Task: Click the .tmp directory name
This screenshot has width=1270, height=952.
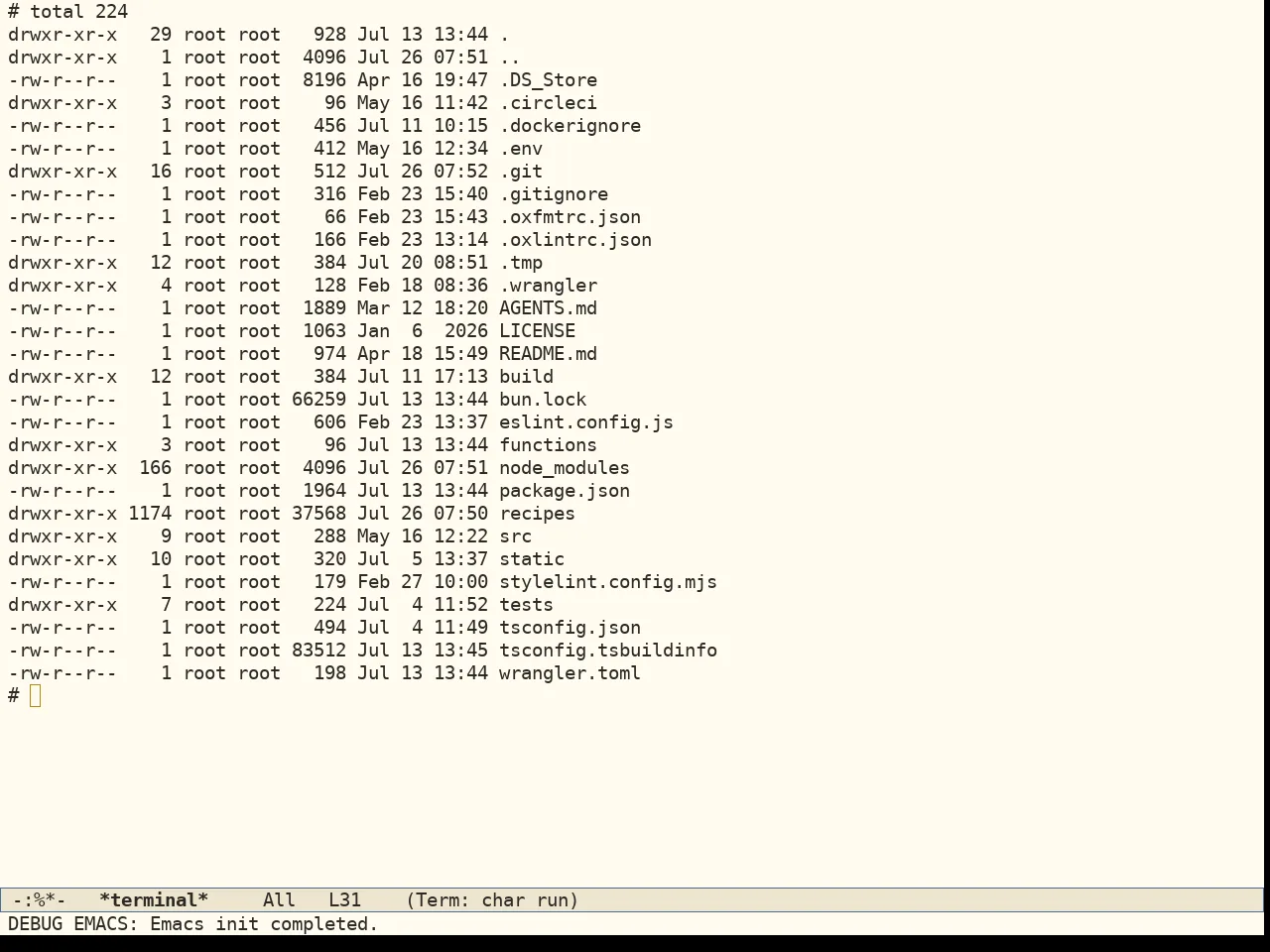Action: (x=521, y=263)
